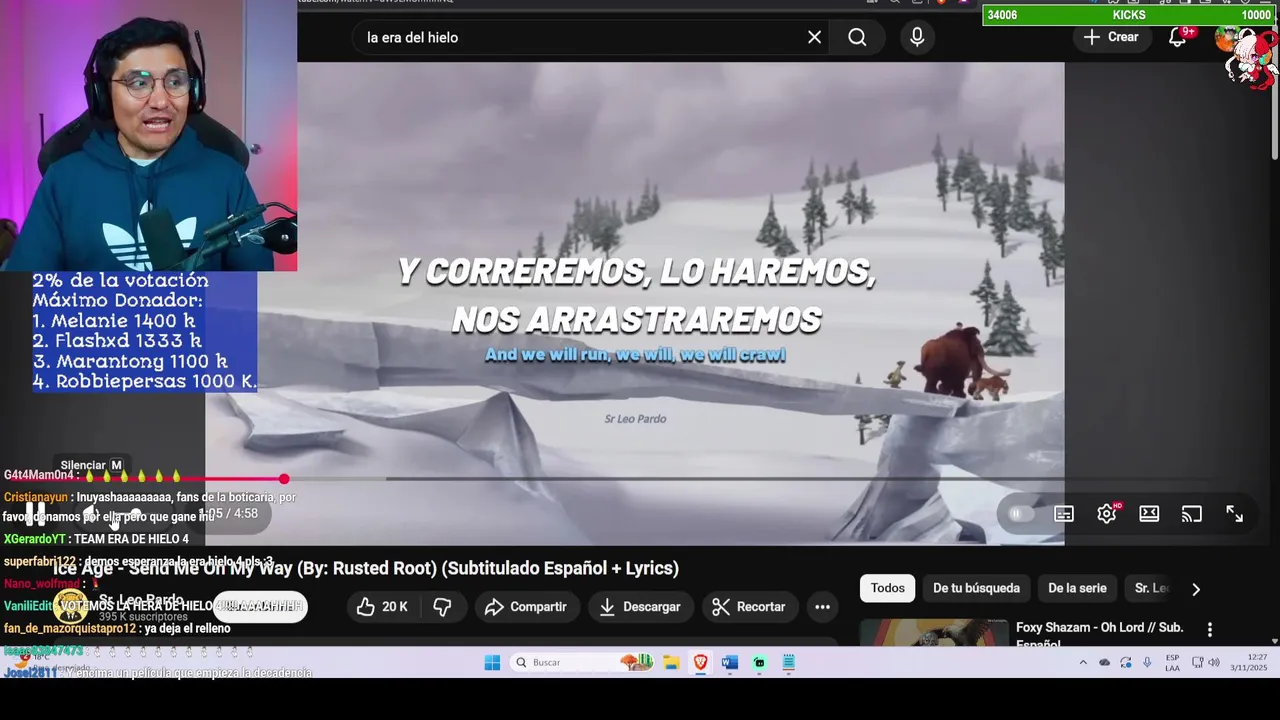The height and width of the screenshot is (720, 1280).
Task: Select the Todos filter chip
Action: (x=887, y=588)
